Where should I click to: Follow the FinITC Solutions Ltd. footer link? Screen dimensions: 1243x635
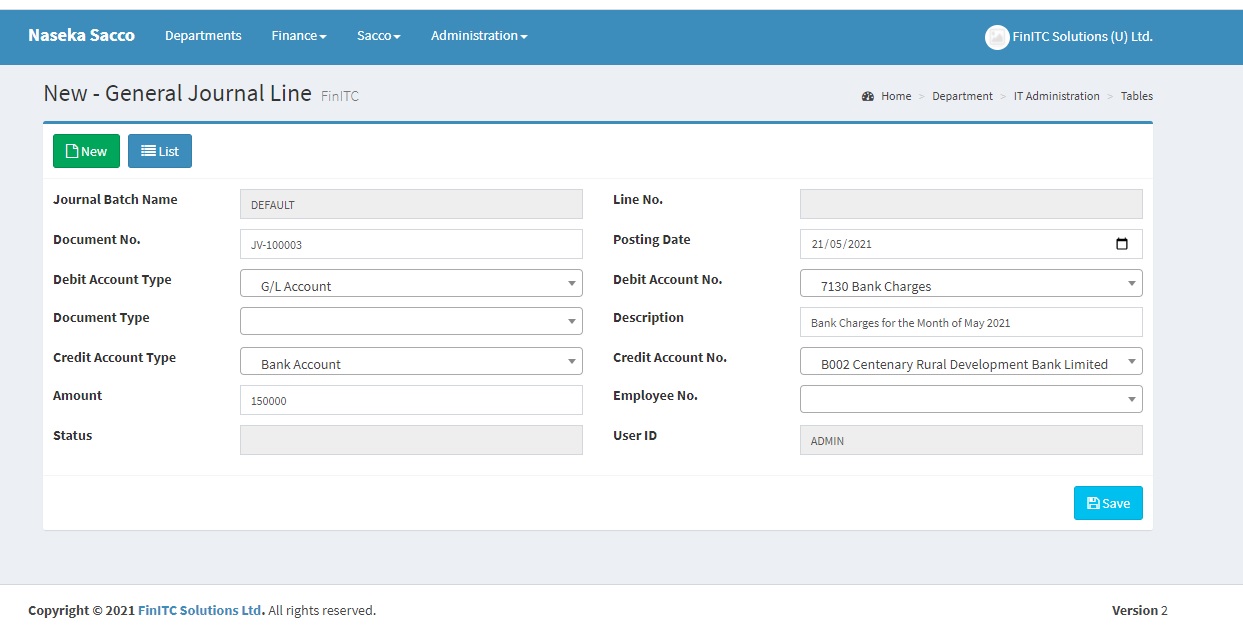[201, 610]
